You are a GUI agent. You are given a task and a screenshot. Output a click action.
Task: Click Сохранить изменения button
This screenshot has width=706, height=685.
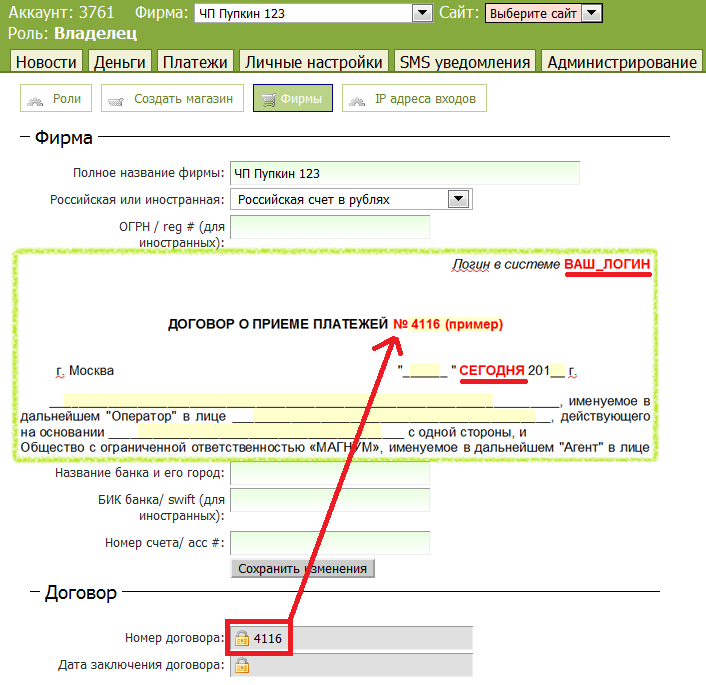click(x=303, y=568)
